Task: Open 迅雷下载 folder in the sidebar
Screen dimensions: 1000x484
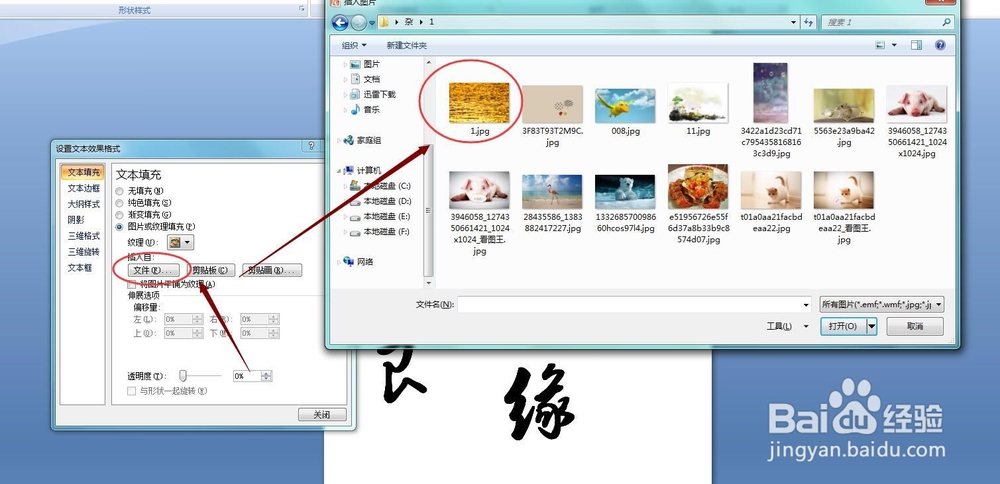Action: [373, 94]
